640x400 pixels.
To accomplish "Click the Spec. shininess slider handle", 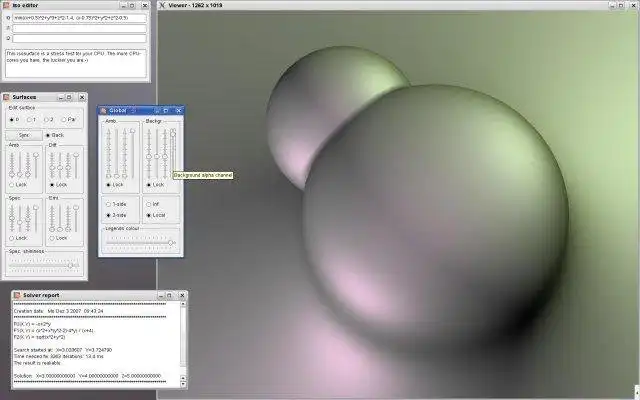I will tap(70, 265).
